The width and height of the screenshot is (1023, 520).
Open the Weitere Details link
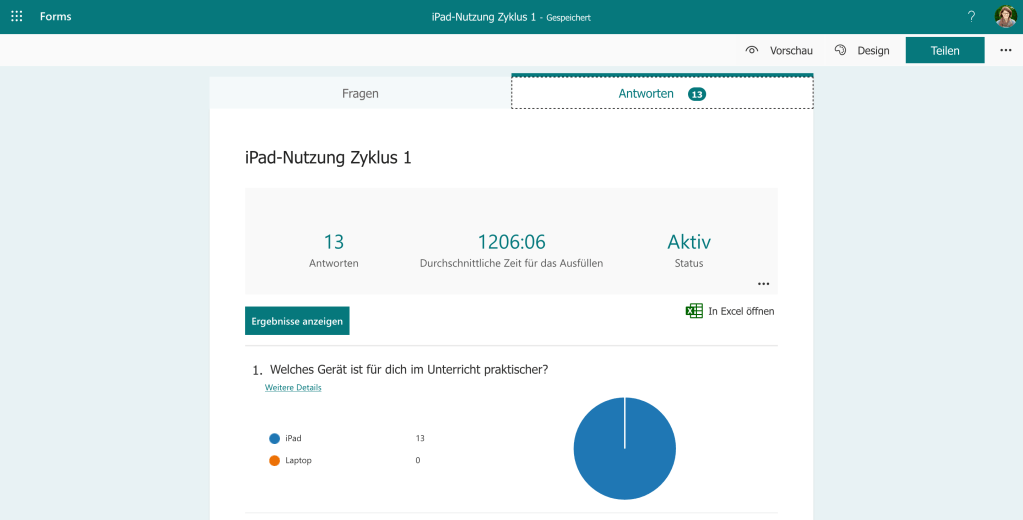[x=293, y=387]
